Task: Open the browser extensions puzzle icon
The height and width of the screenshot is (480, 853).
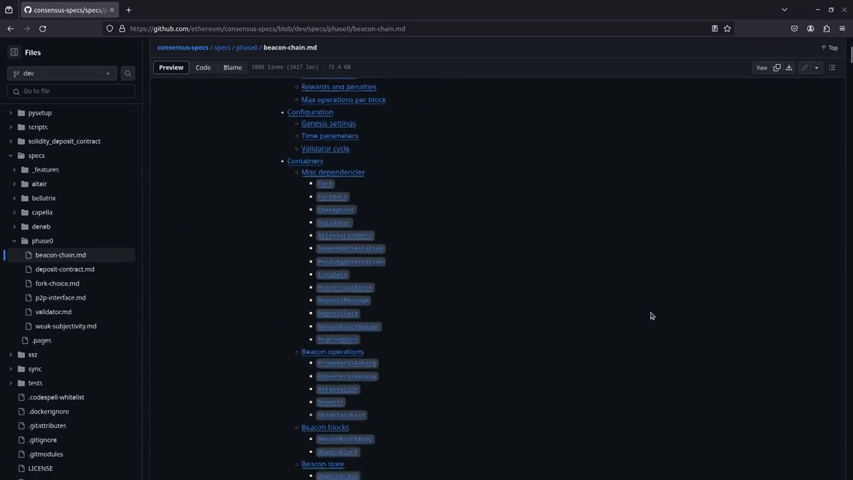Action: click(826, 29)
